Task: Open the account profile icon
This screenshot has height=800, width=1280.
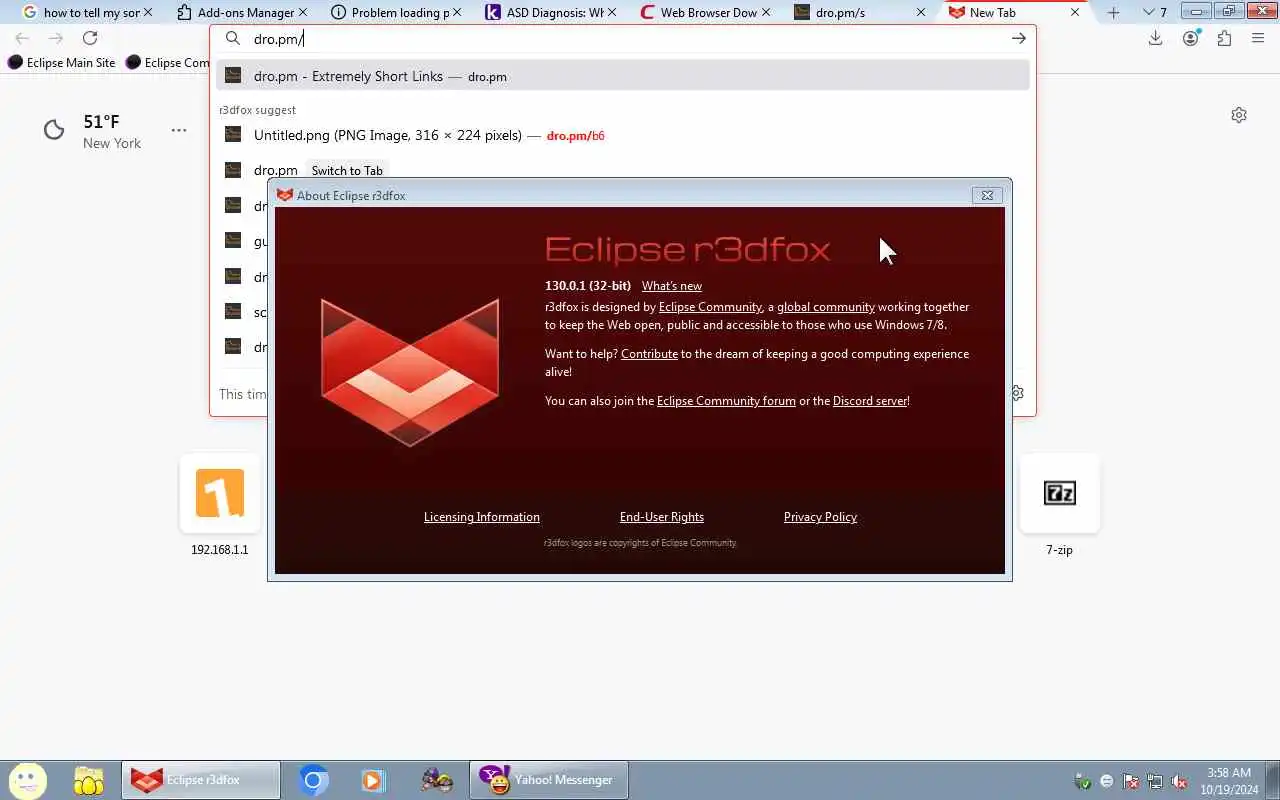Action: click(x=1190, y=38)
